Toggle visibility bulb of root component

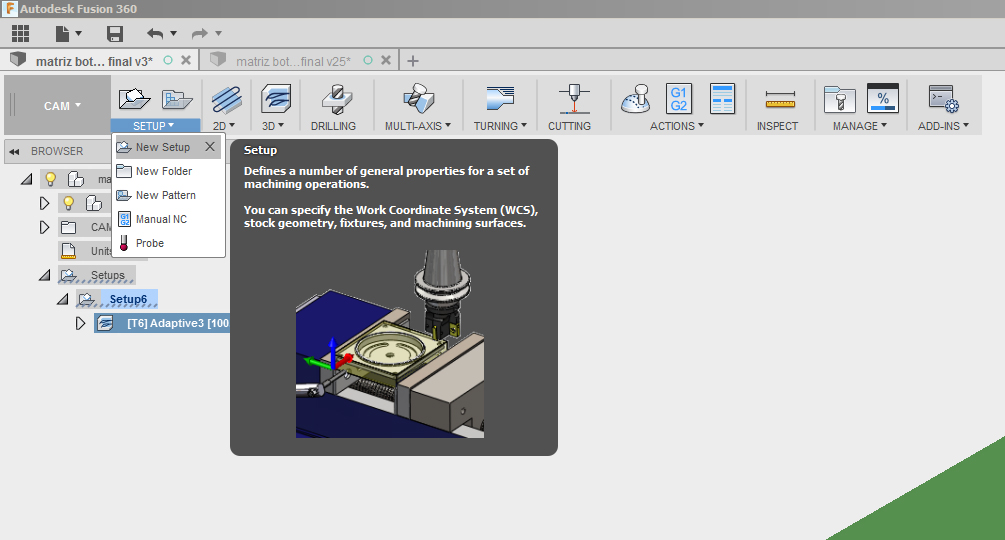51,179
